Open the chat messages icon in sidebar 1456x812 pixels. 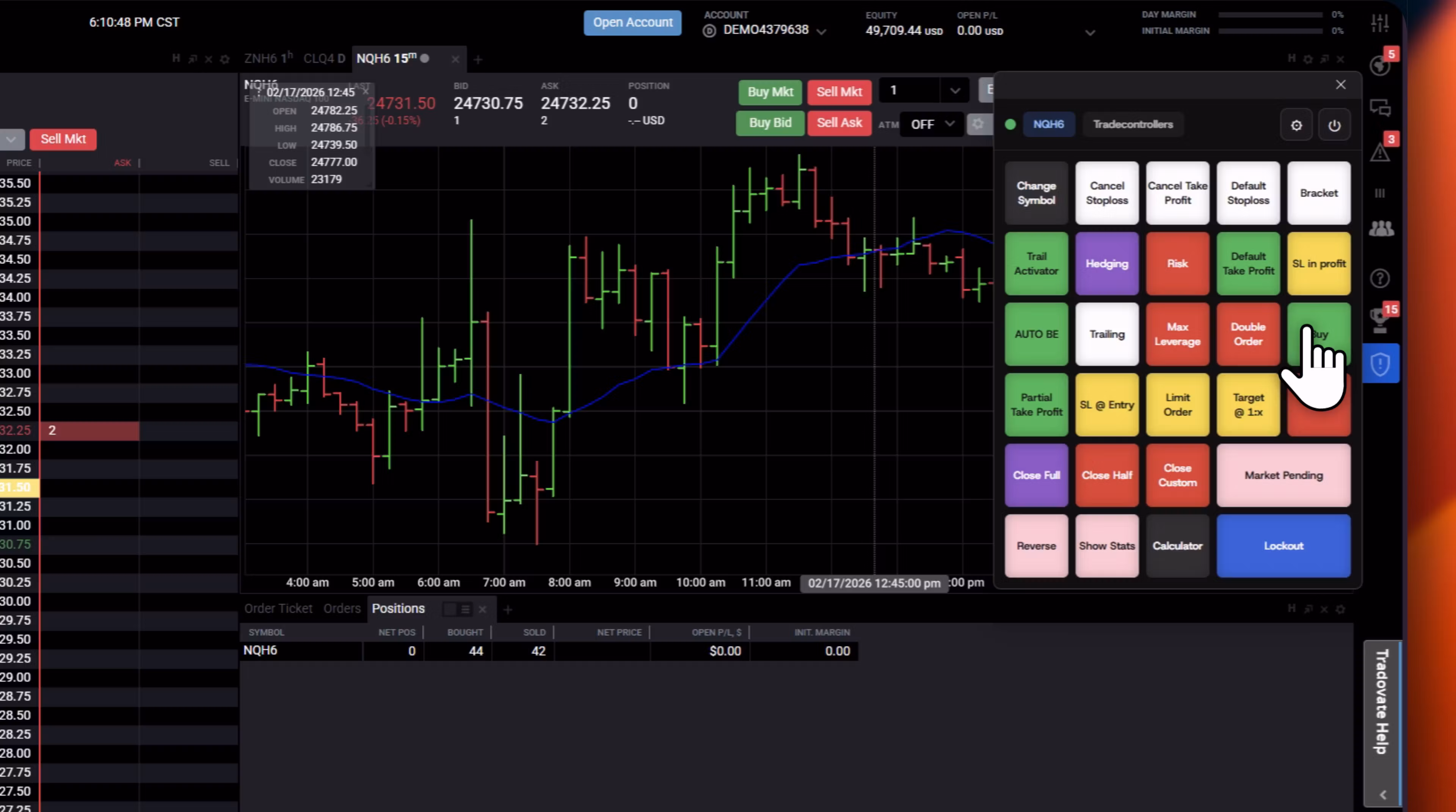[1380, 107]
